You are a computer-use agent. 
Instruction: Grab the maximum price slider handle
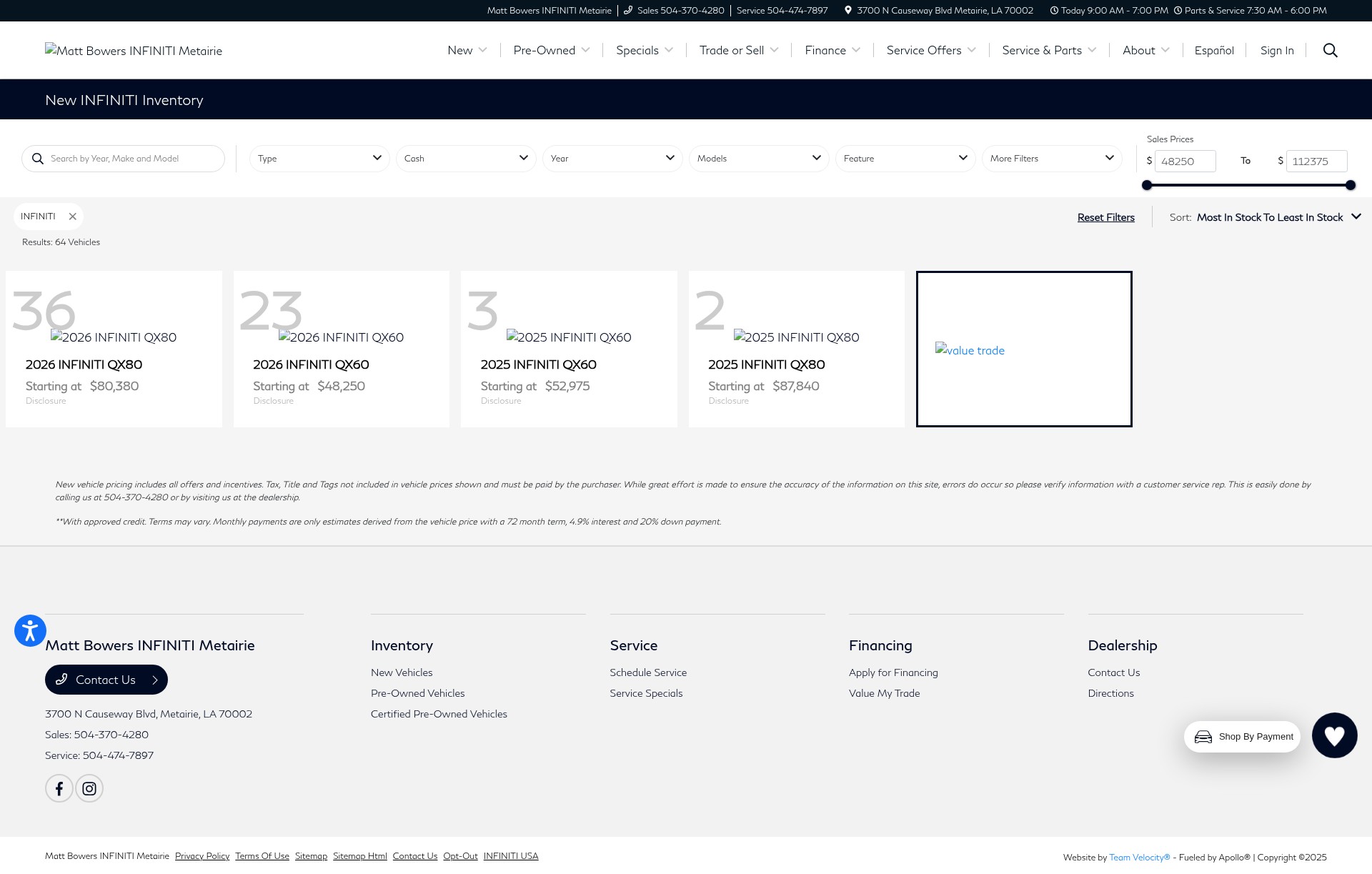click(1350, 185)
